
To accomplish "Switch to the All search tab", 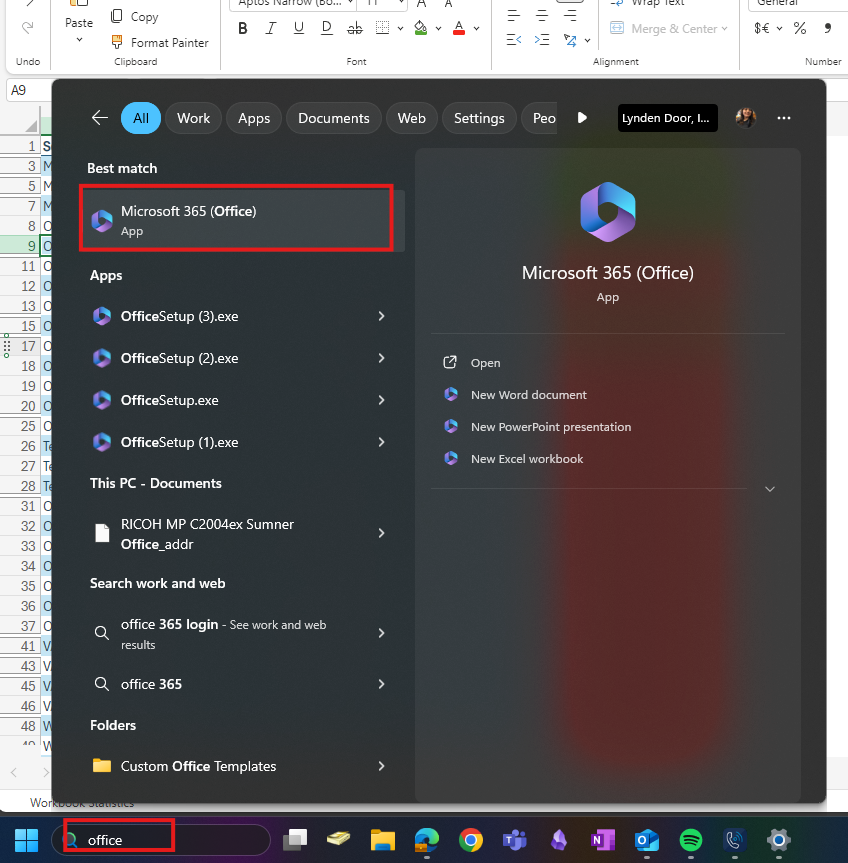I will (141, 118).
